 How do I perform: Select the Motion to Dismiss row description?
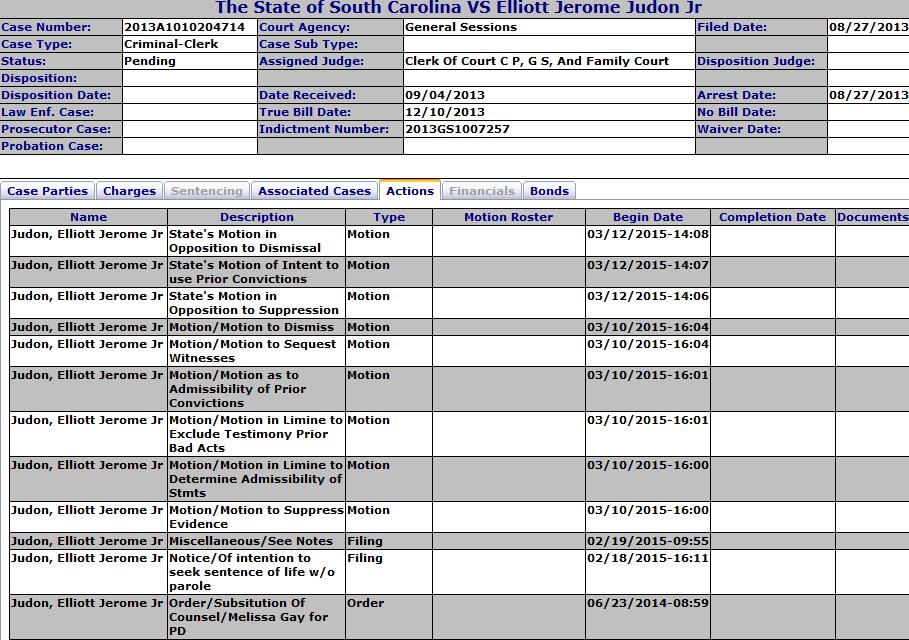pos(252,327)
